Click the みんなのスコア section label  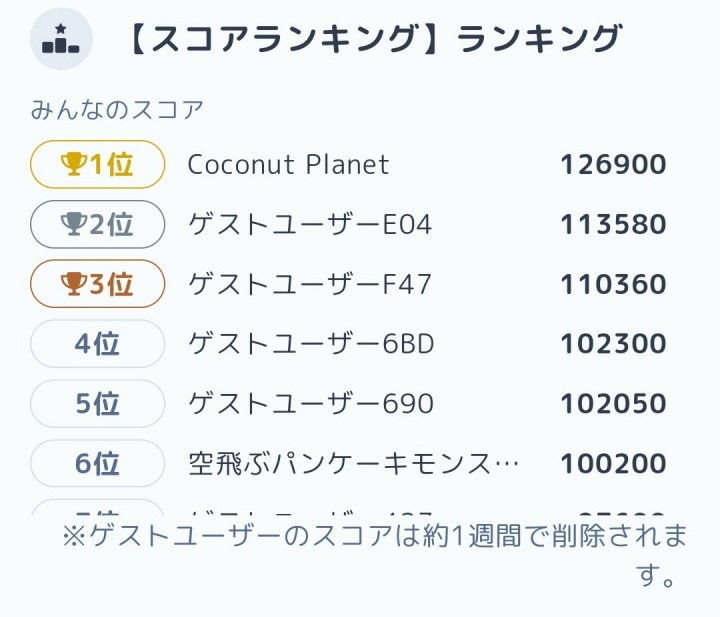(117, 110)
